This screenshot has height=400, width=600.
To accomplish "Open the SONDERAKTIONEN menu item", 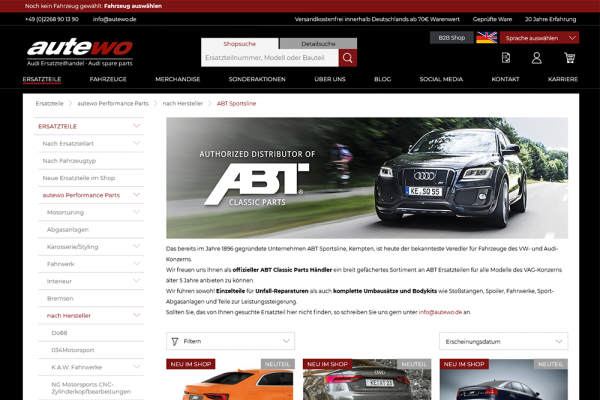I will [257, 79].
